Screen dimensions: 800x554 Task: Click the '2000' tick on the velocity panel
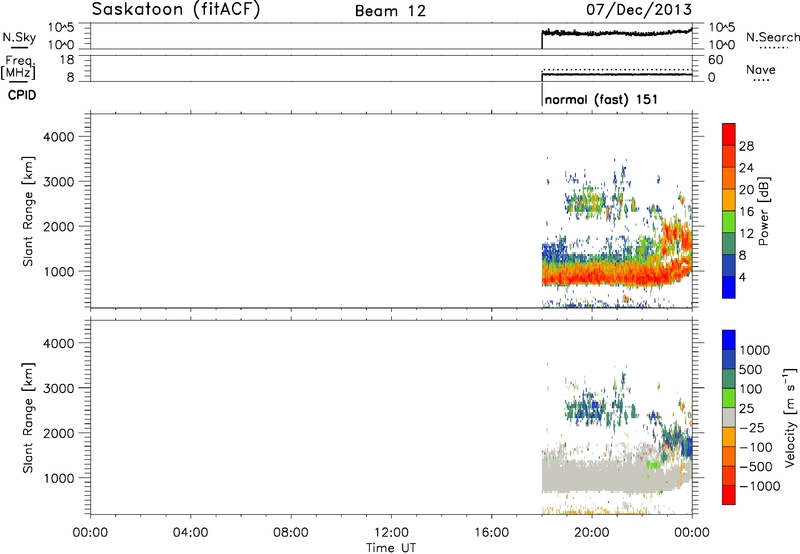[x=59, y=433]
